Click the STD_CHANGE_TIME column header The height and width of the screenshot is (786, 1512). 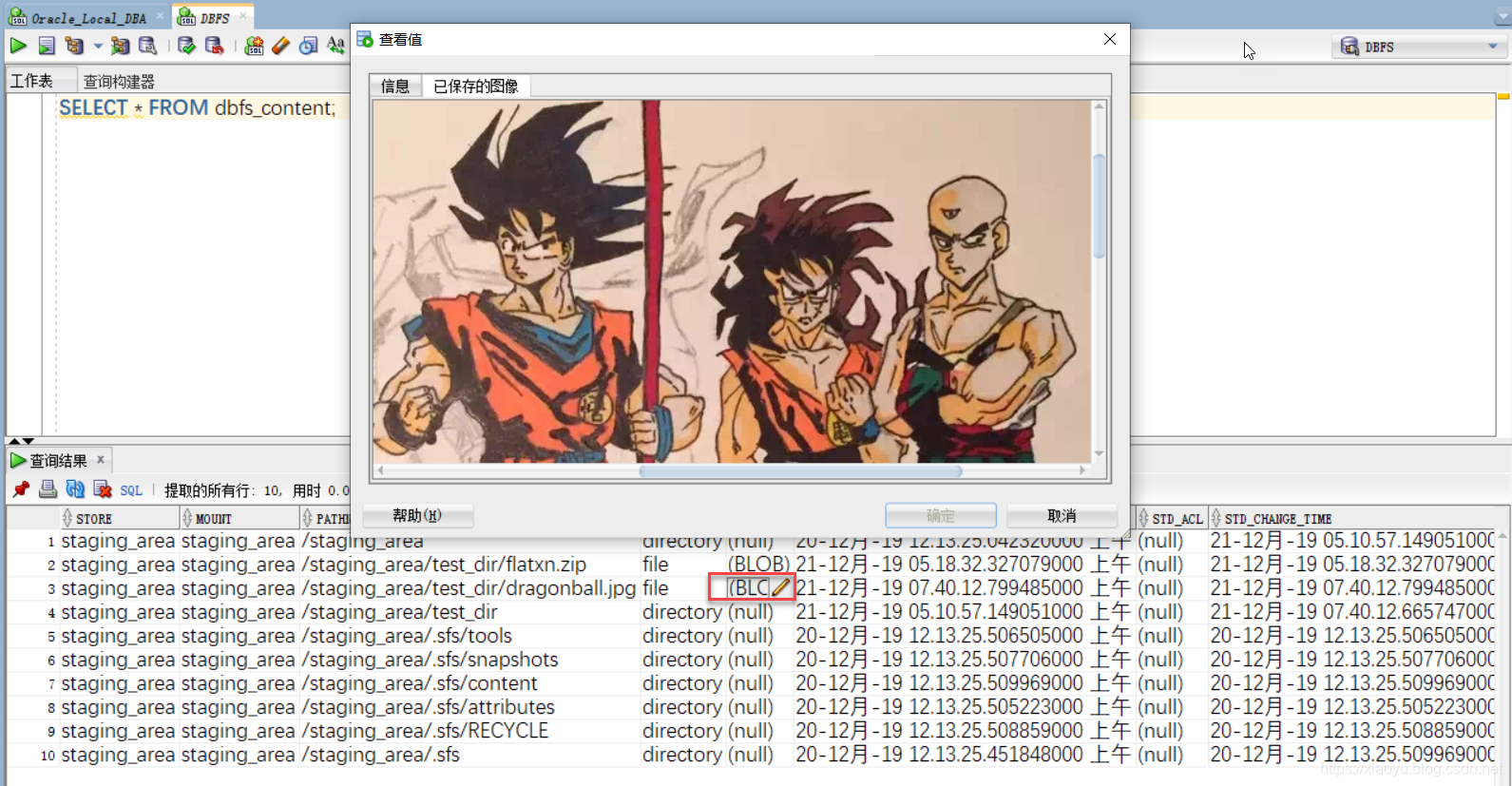click(x=1350, y=519)
